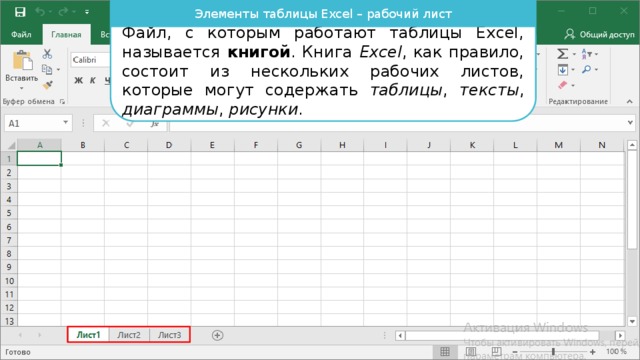Expand the Find and Select dropdown arrow
640x360 pixels.
596,70
